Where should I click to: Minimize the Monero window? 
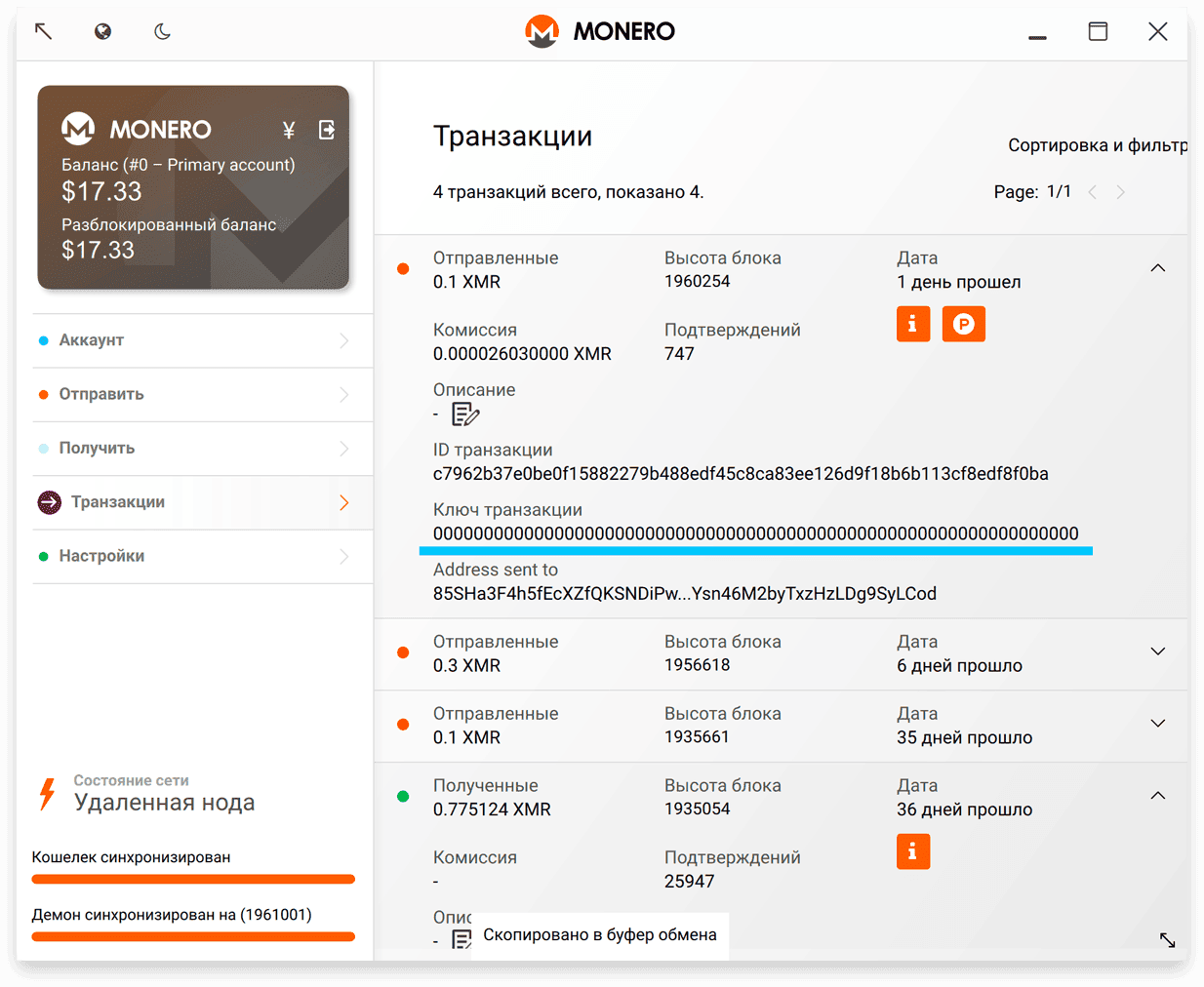click(1037, 37)
